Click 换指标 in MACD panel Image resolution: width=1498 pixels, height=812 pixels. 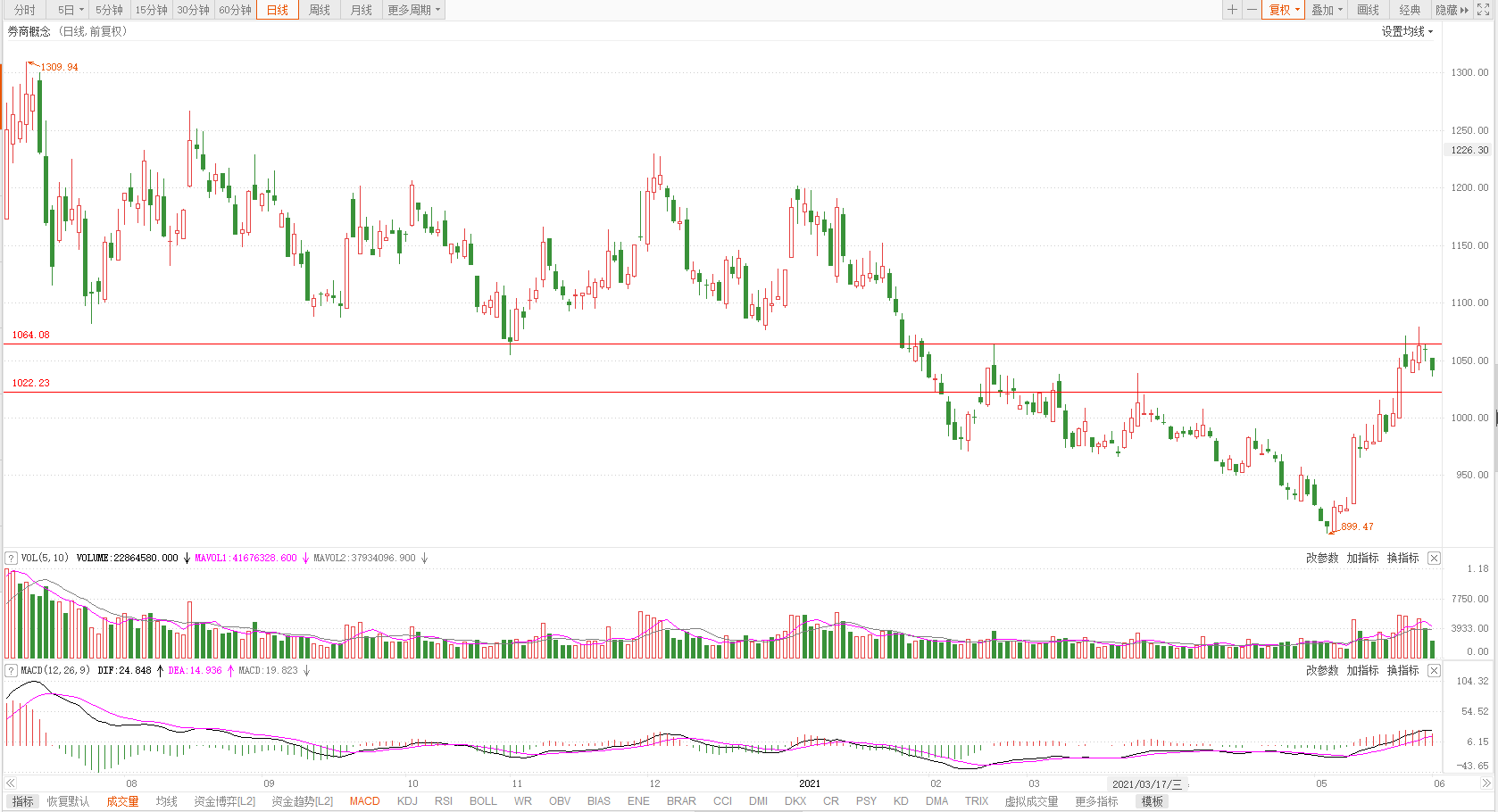[1402, 670]
